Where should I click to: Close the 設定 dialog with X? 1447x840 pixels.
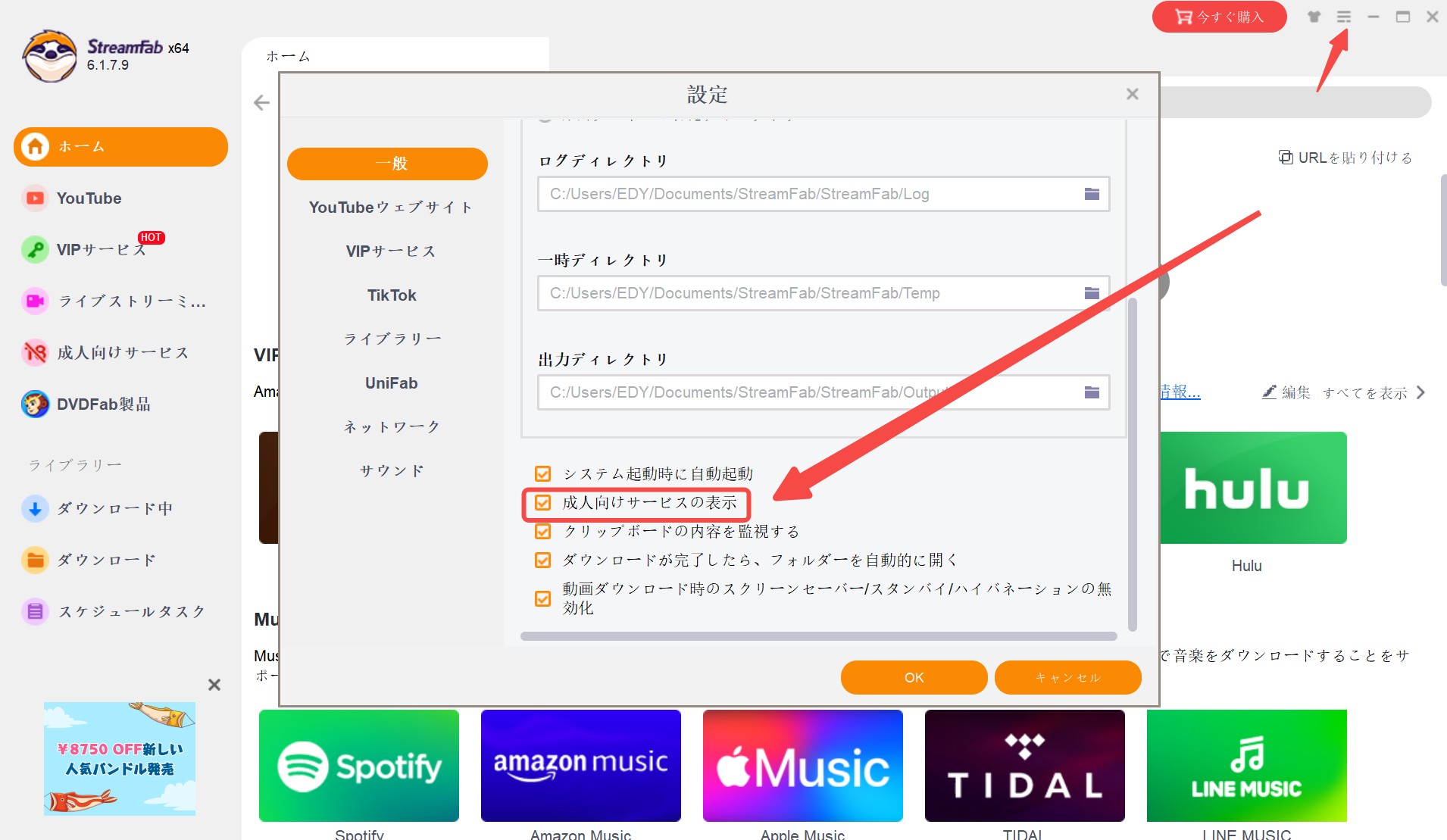(1133, 94)
